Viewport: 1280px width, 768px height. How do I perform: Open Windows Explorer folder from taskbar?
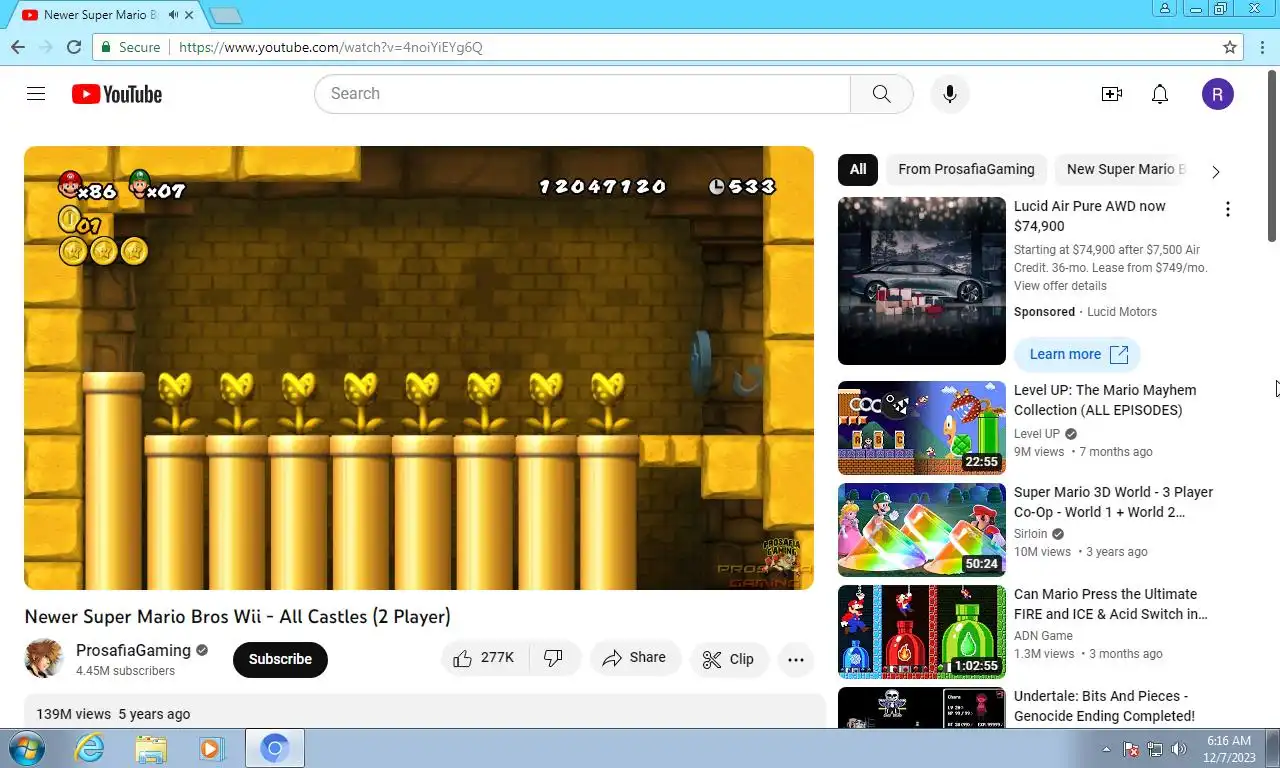(x=151, y=748)
